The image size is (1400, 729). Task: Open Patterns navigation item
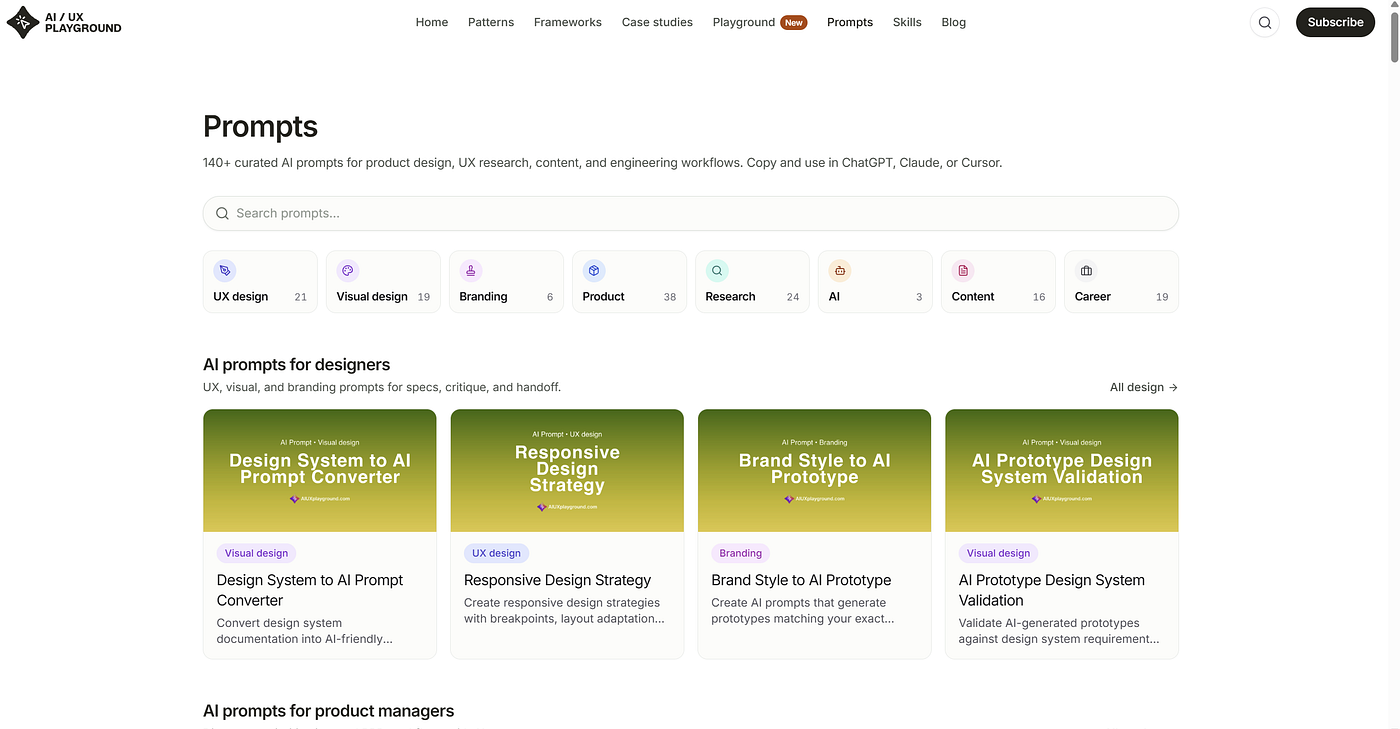pyautogui.click(x=491, y=22)
